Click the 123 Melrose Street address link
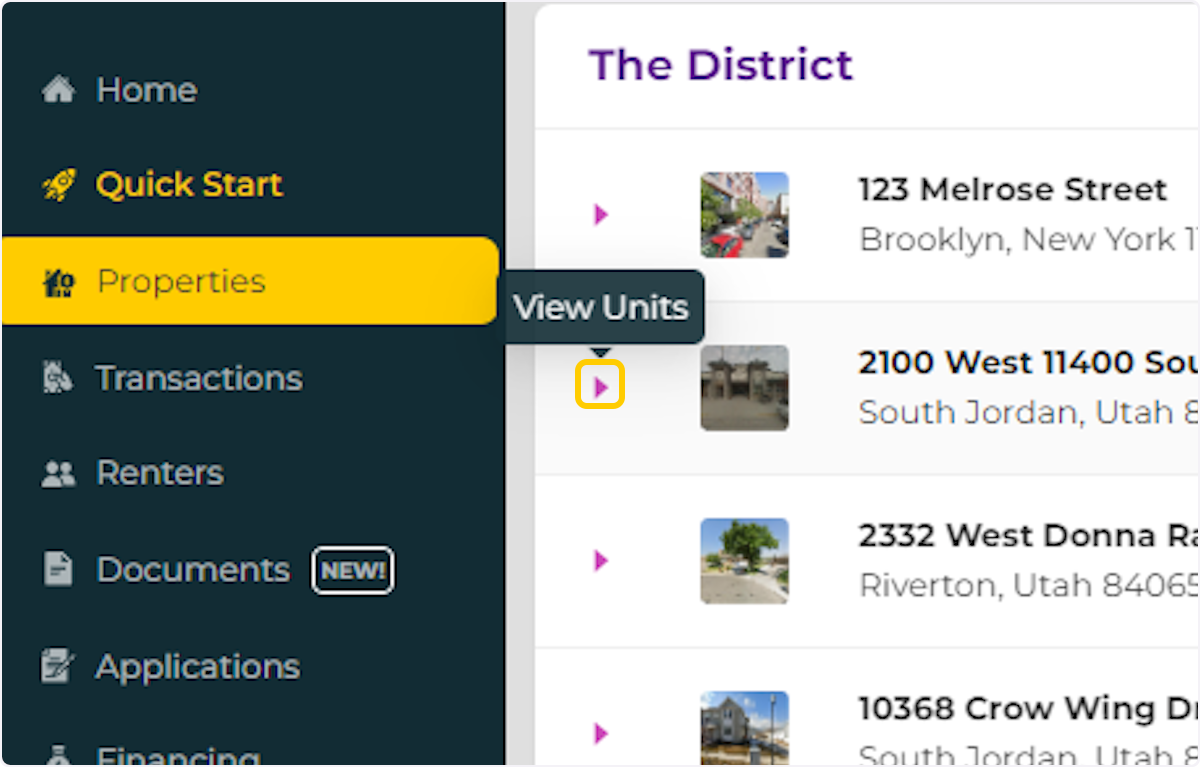Screen dimensions: 1200x767 (x=1012, y=189)
